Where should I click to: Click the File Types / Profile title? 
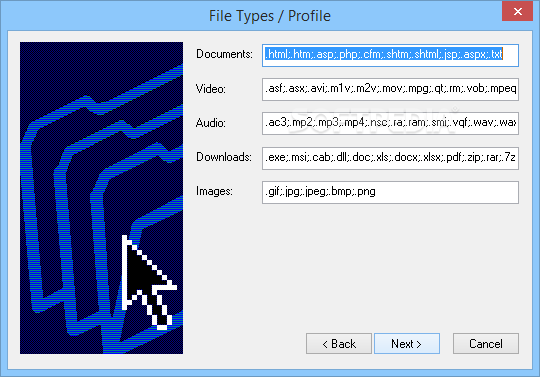pyautogui.click(x=270, y=16)
